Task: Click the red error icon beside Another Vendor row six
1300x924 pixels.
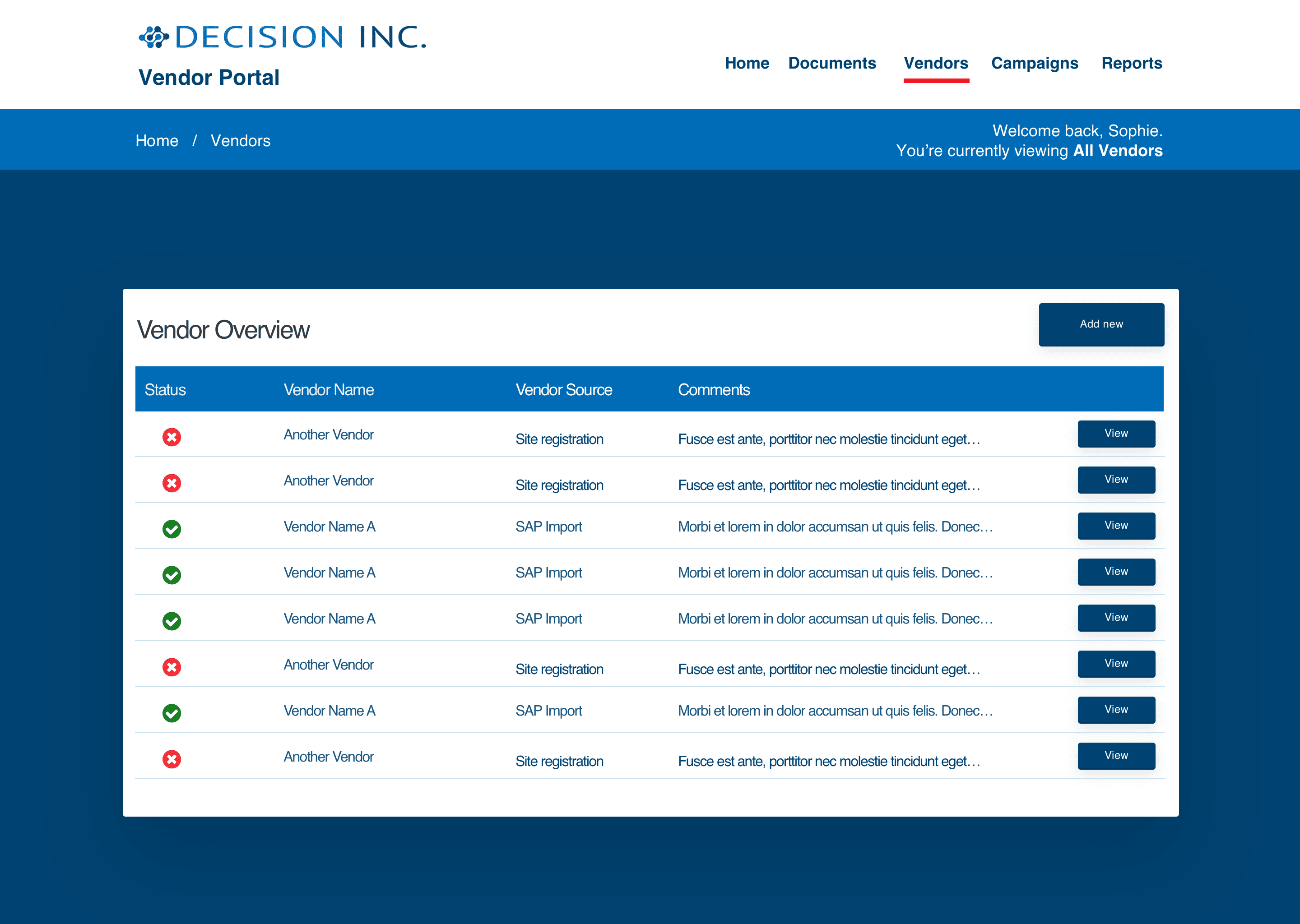Action: 172,667
